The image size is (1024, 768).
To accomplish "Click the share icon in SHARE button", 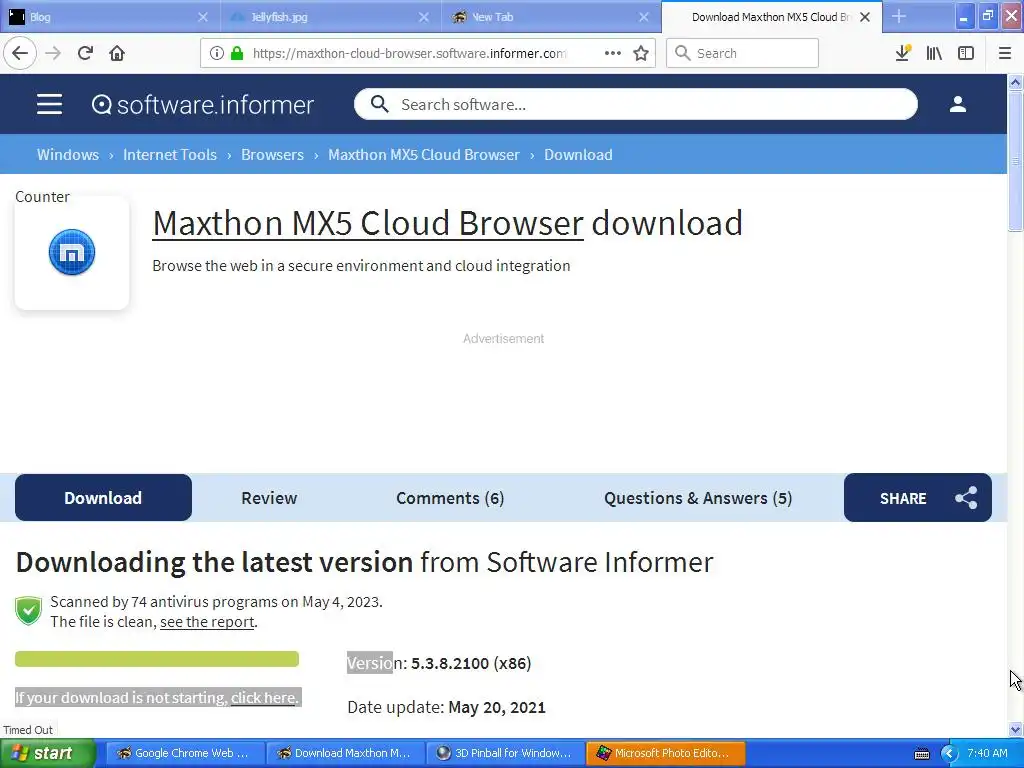I will pos(966,498).
